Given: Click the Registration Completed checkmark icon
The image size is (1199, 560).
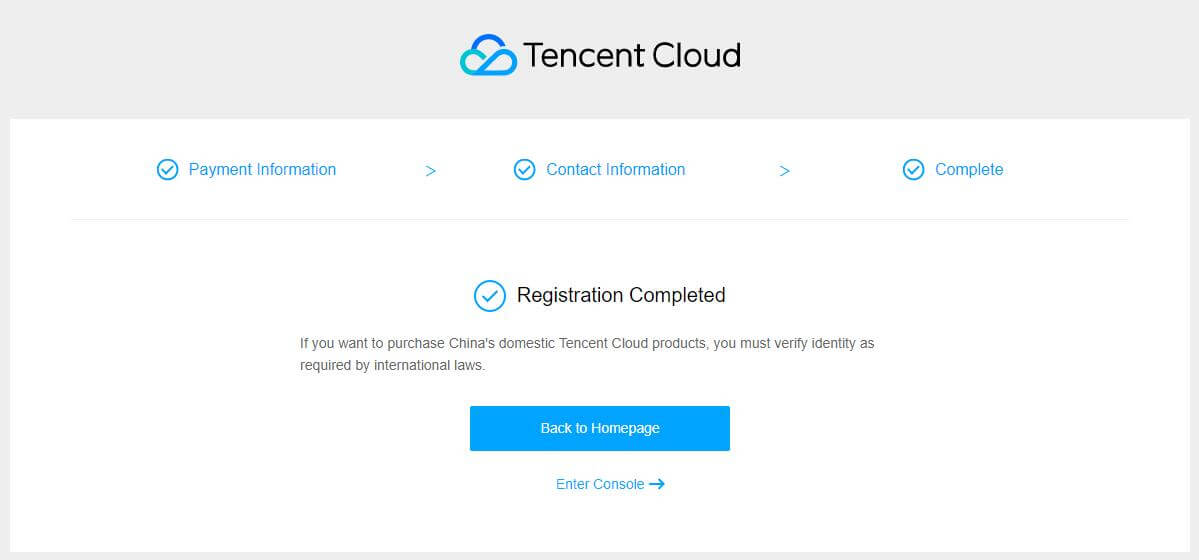Looking at the screenshot, I should coord(489,296).
